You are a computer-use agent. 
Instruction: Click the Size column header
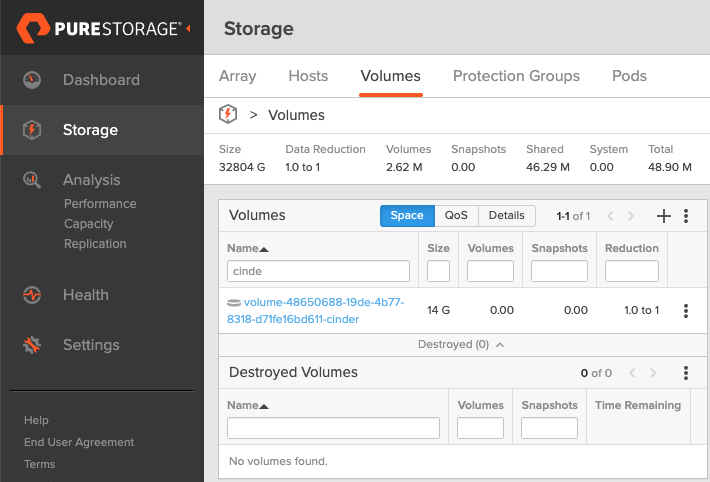438,248
